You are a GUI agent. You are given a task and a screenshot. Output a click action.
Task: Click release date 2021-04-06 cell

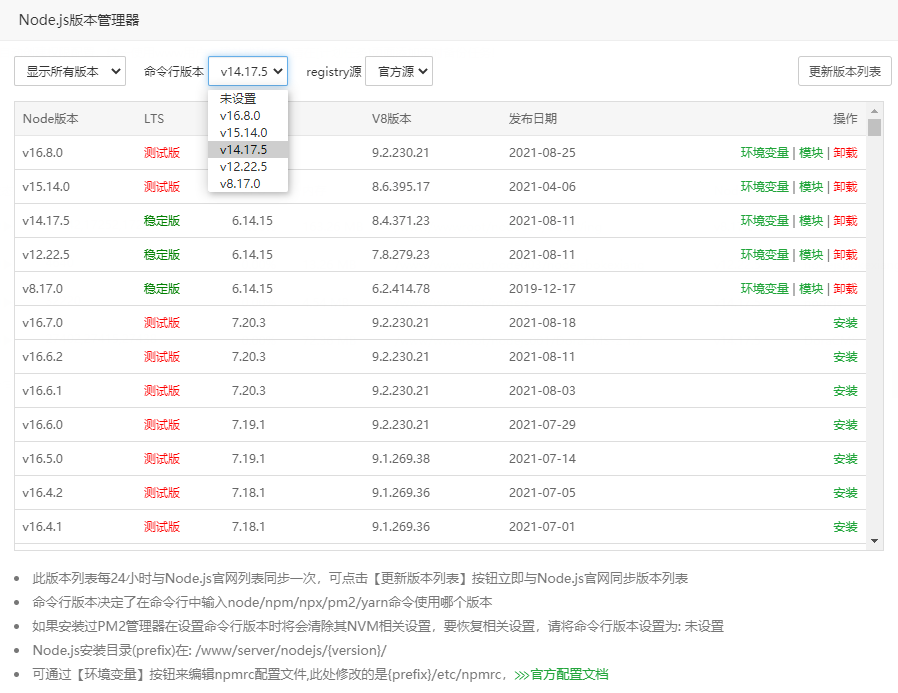(542, 187)
